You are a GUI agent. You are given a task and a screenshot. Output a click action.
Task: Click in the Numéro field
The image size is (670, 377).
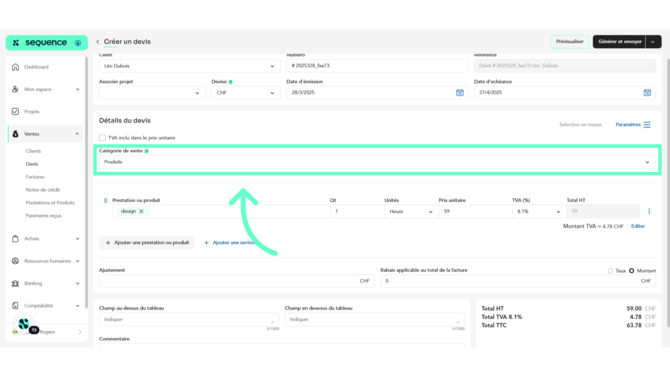tap(377, 66)
